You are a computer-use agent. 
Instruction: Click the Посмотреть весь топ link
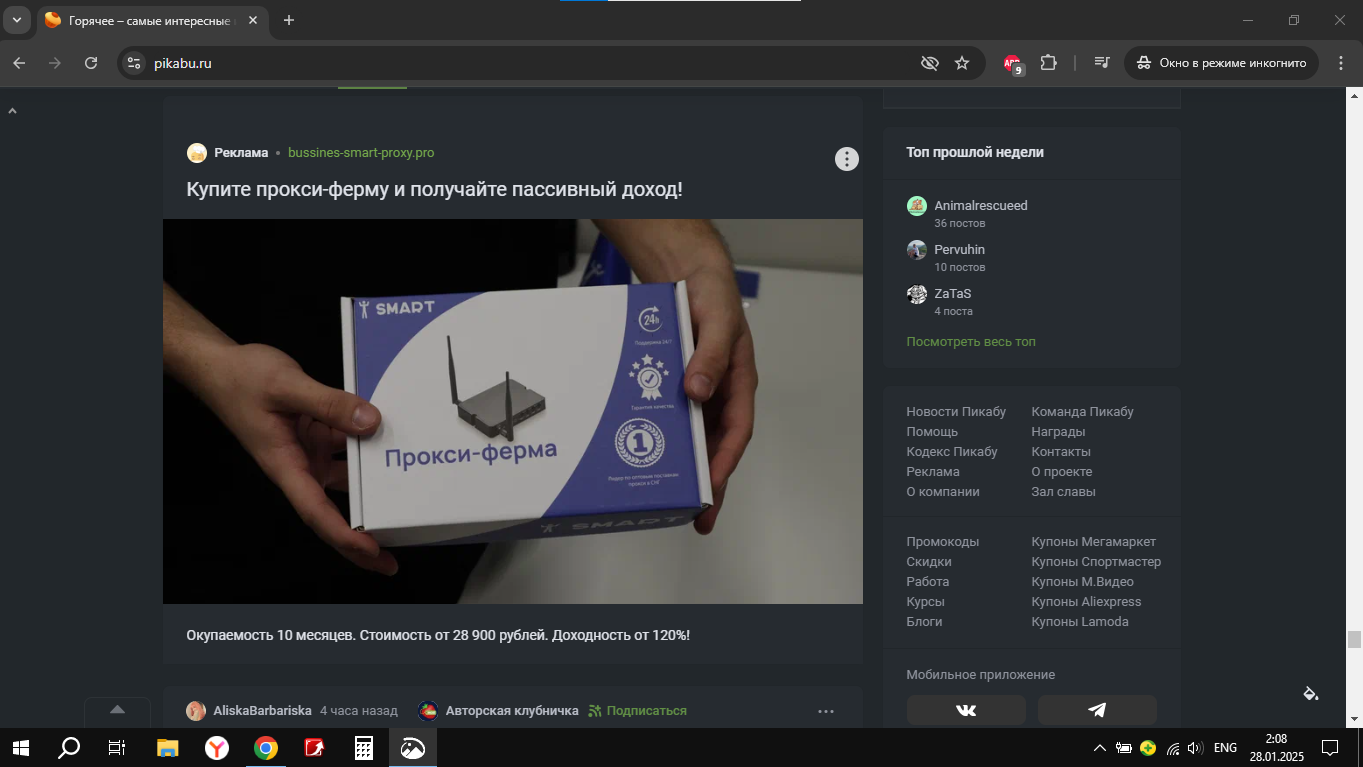pos(970,342)
